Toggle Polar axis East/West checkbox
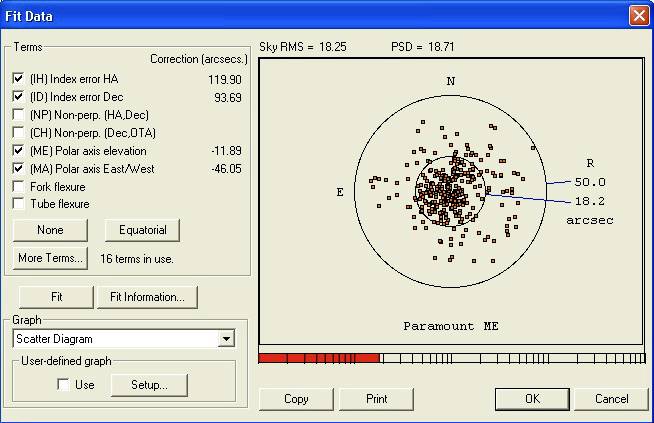This screenshot has width=654, height=423. 19,169
